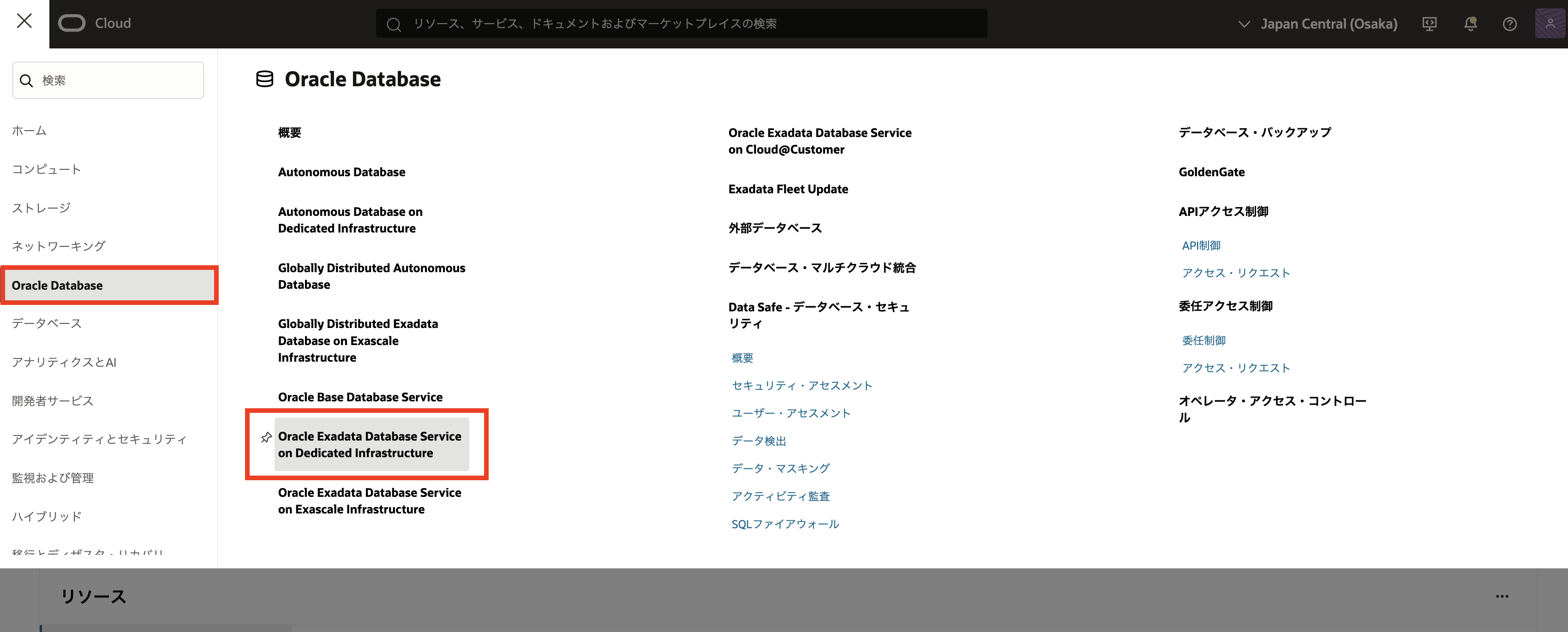Open Exadata Database Service on Exascale Infrastructure
1568x632 pixels.
coord(370,501)
